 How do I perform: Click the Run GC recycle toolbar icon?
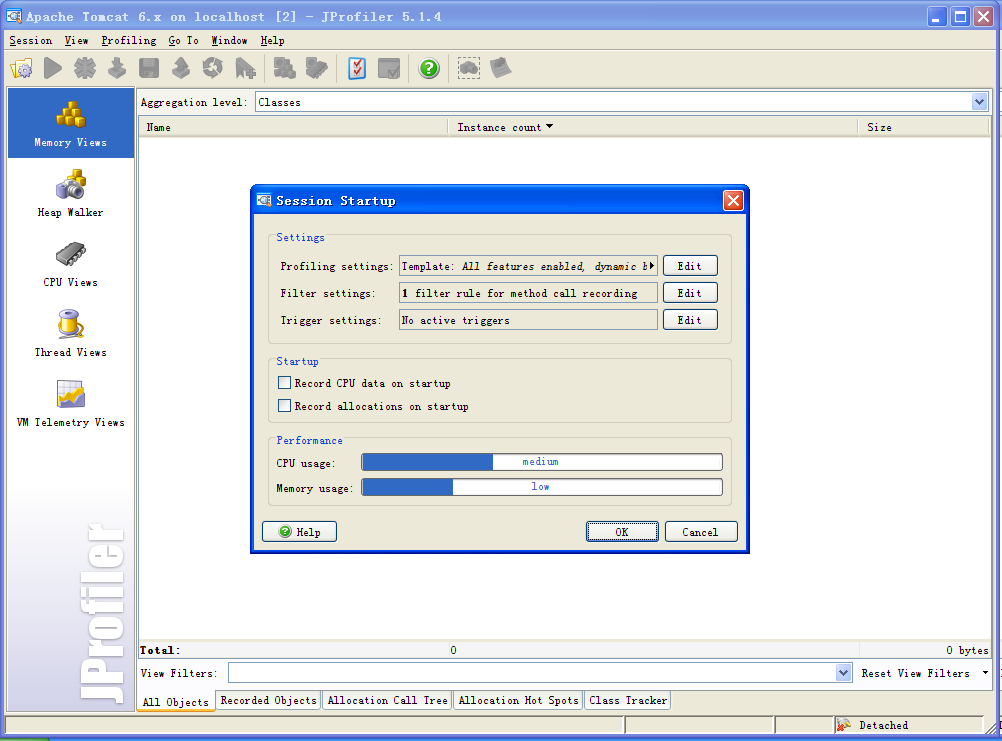click(x=213, y=68)
